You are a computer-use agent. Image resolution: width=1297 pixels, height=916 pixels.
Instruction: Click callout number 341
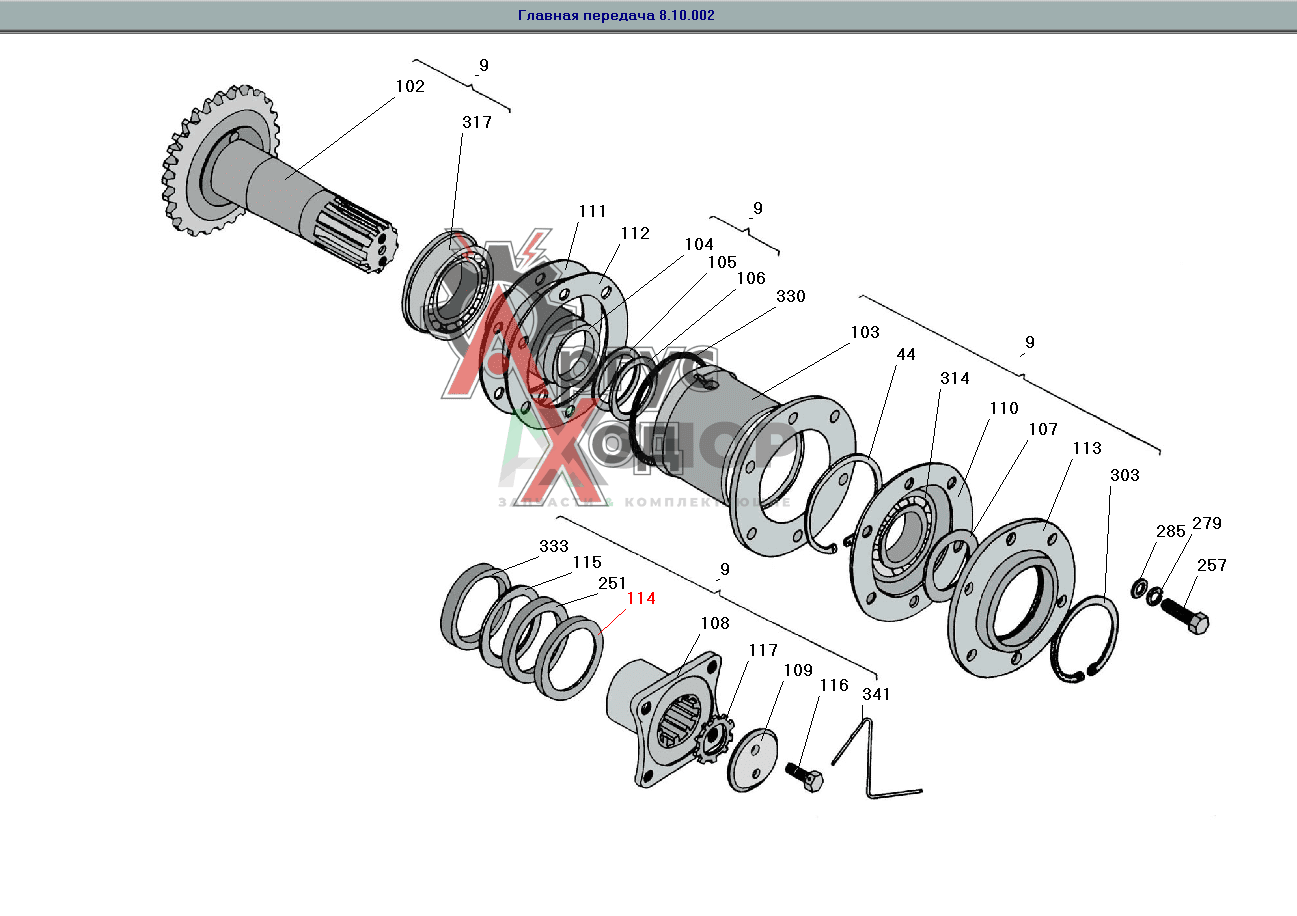coord(876,694)
